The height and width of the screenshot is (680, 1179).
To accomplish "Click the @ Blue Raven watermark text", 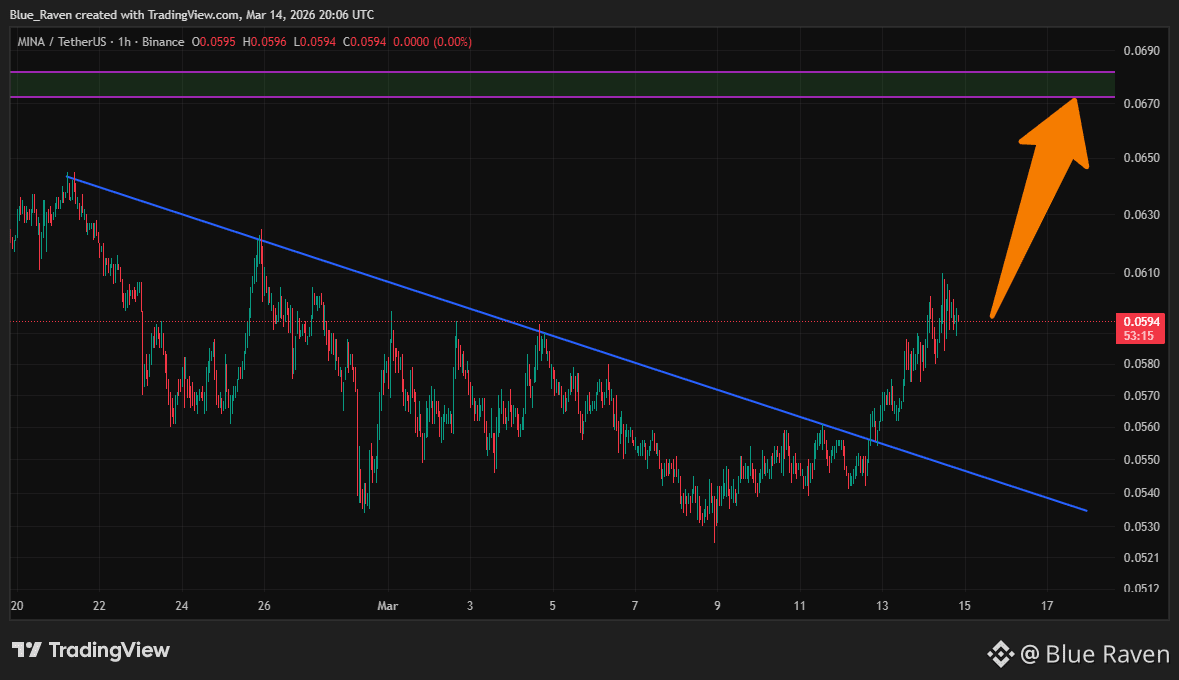I will click(1095, 654).
